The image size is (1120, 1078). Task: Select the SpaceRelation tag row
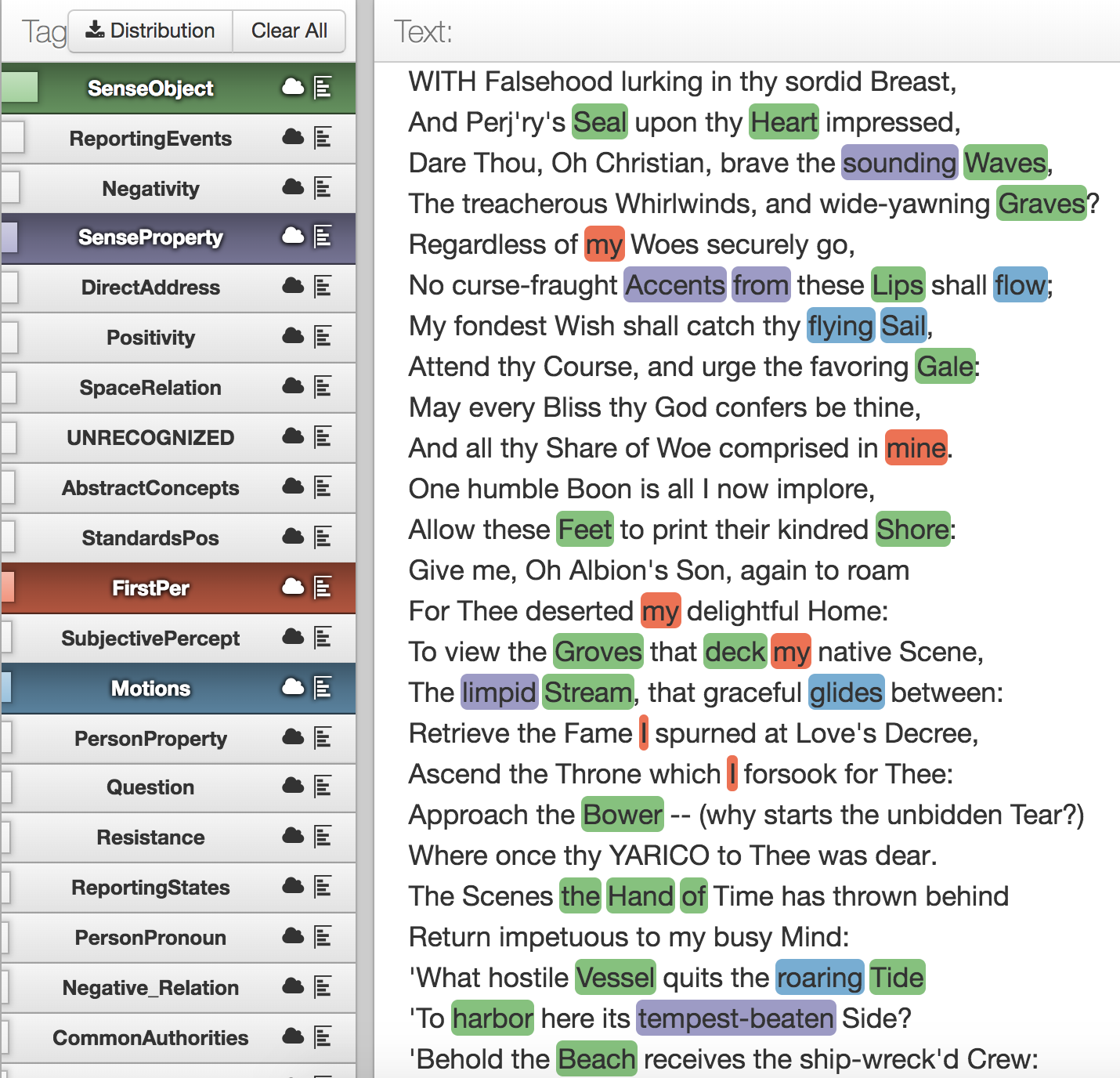179,388
